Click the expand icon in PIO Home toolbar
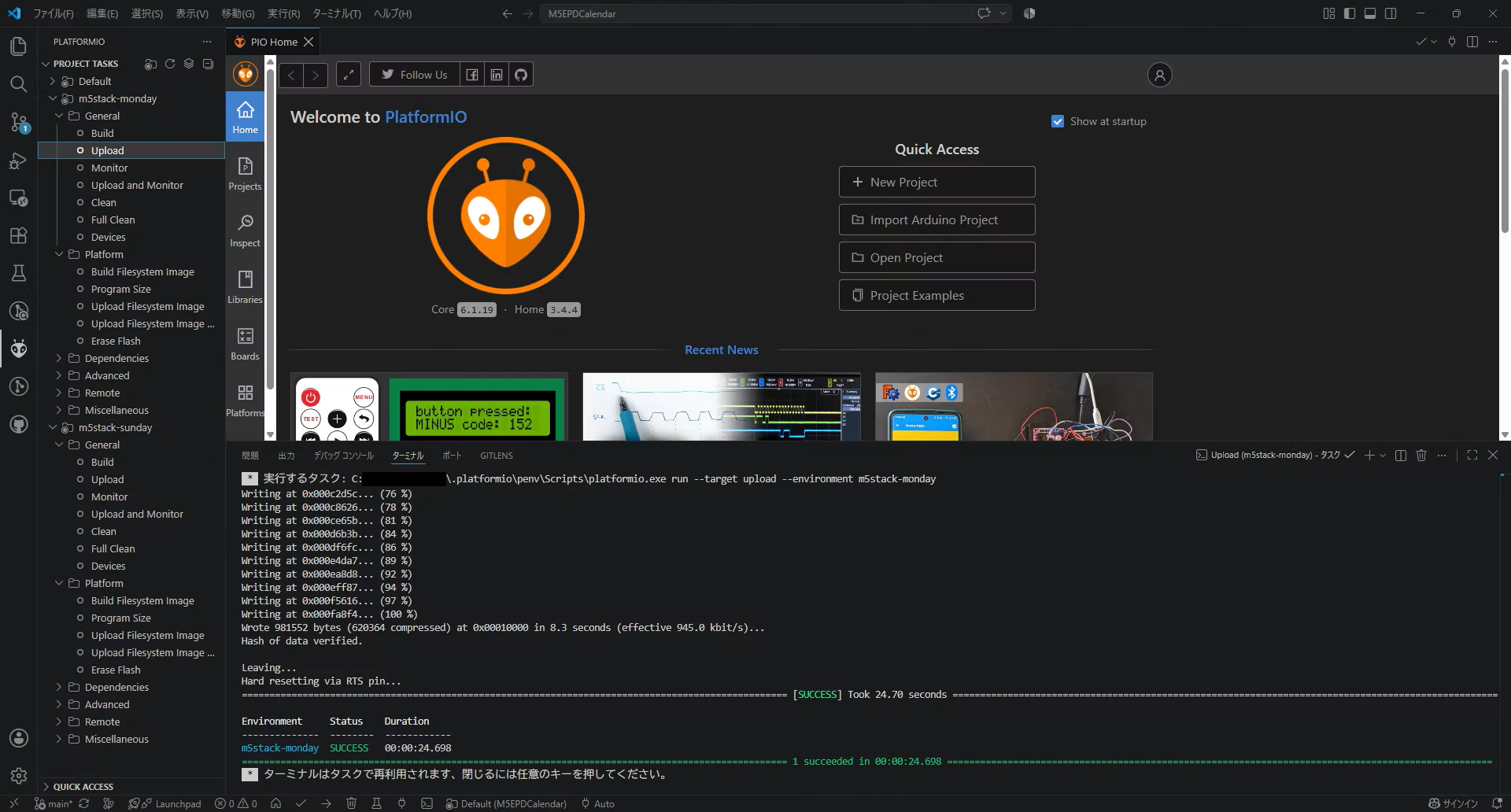The image size is (1511, 812). click(x=349, y=75)
